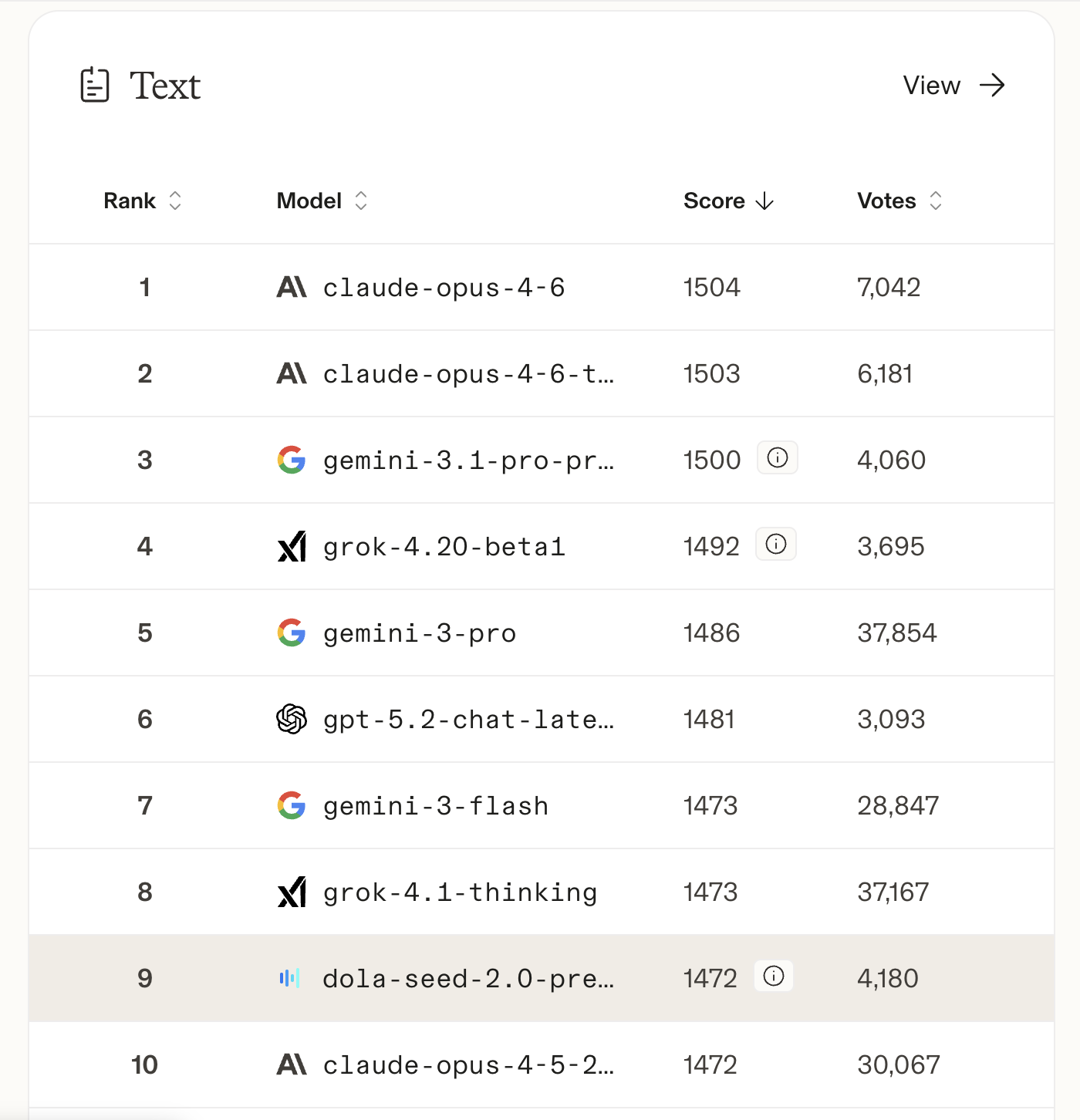Viewport: 1080px width, 1120px height.
Task: Click the info icon beside score 1500
Action: point(778,458)
